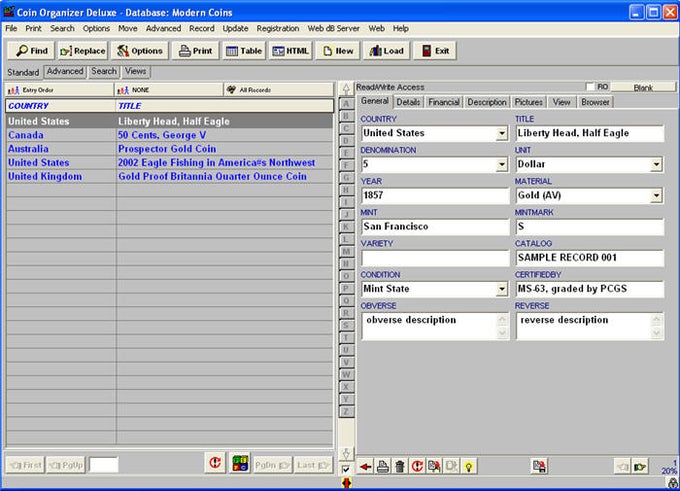
Task: Click the colored squares icon
Action: [x=240, y=464]
